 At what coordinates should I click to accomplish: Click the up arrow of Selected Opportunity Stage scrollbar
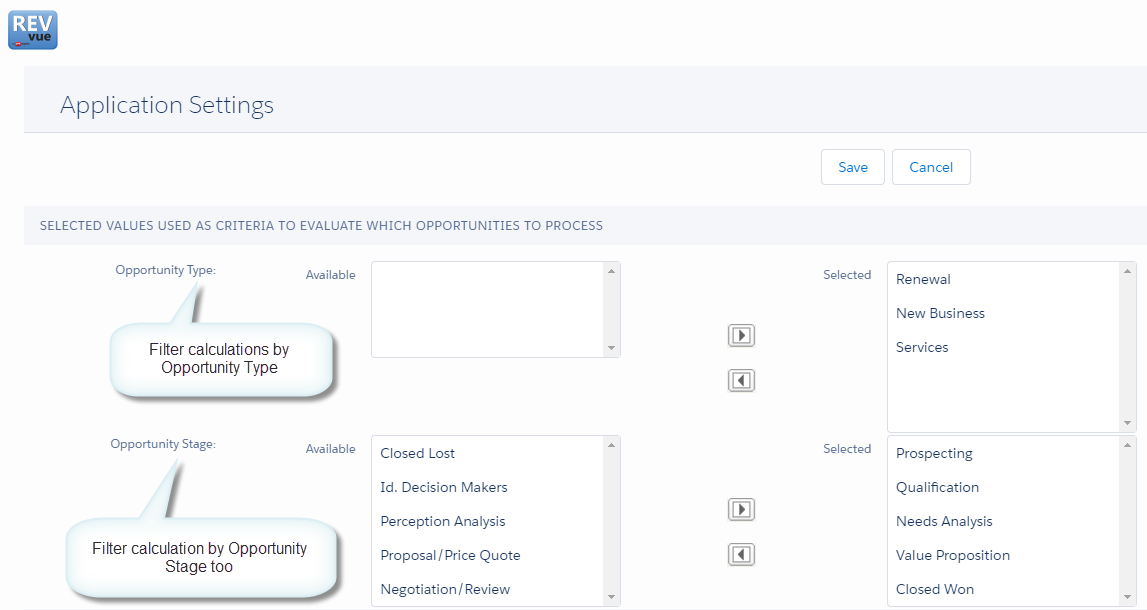[1127, 445]
